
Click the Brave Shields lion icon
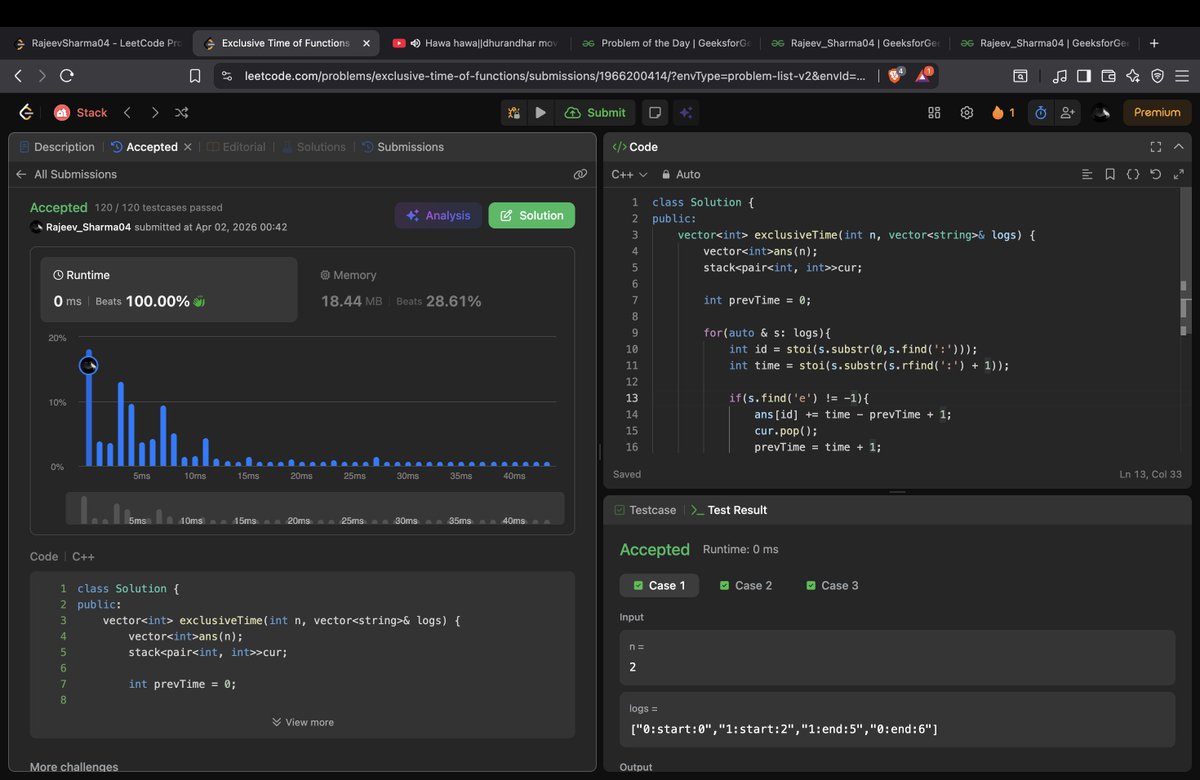point(897,75)
